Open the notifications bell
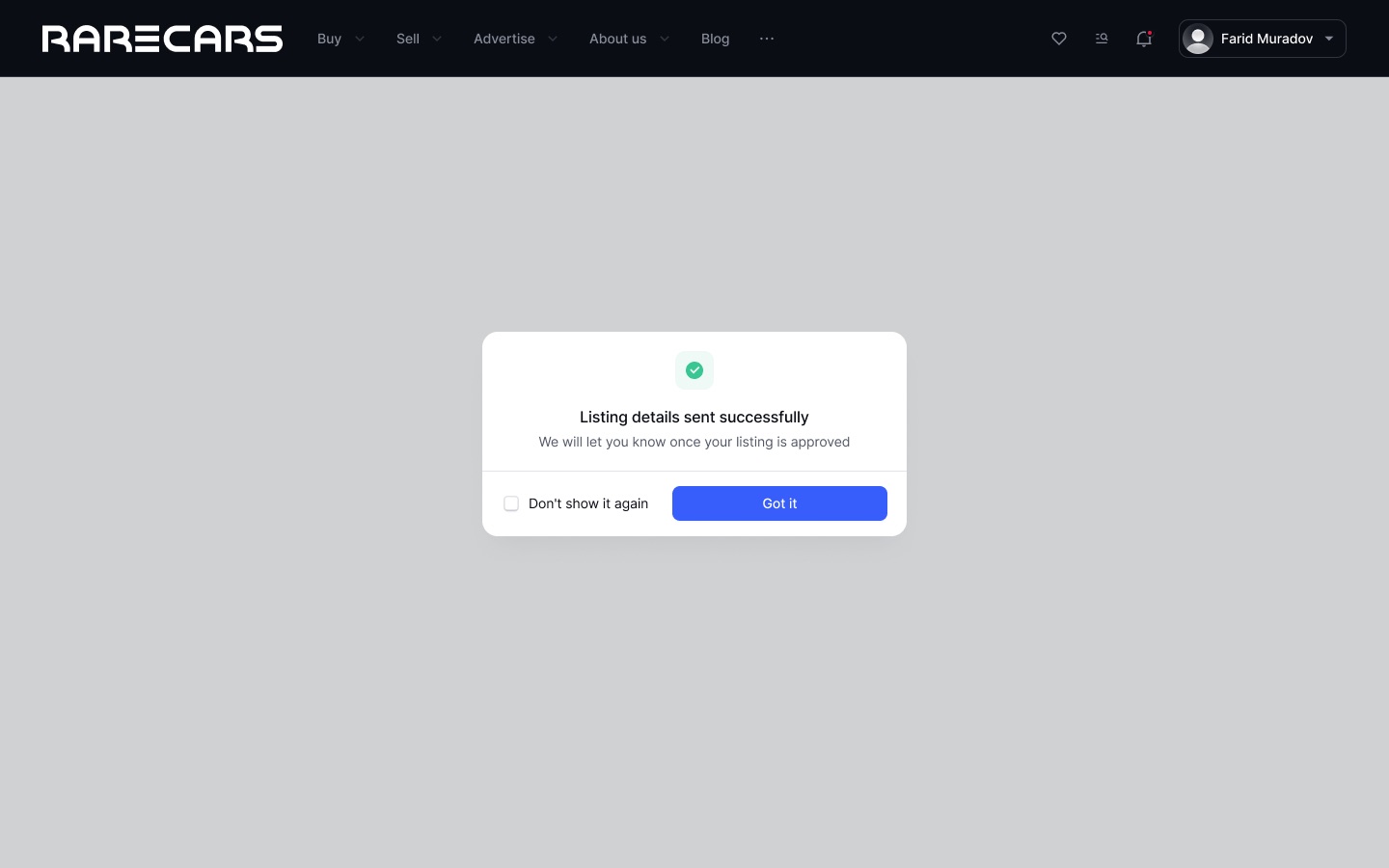This screenshot has height=868, width=1389. coord(1144,39)
